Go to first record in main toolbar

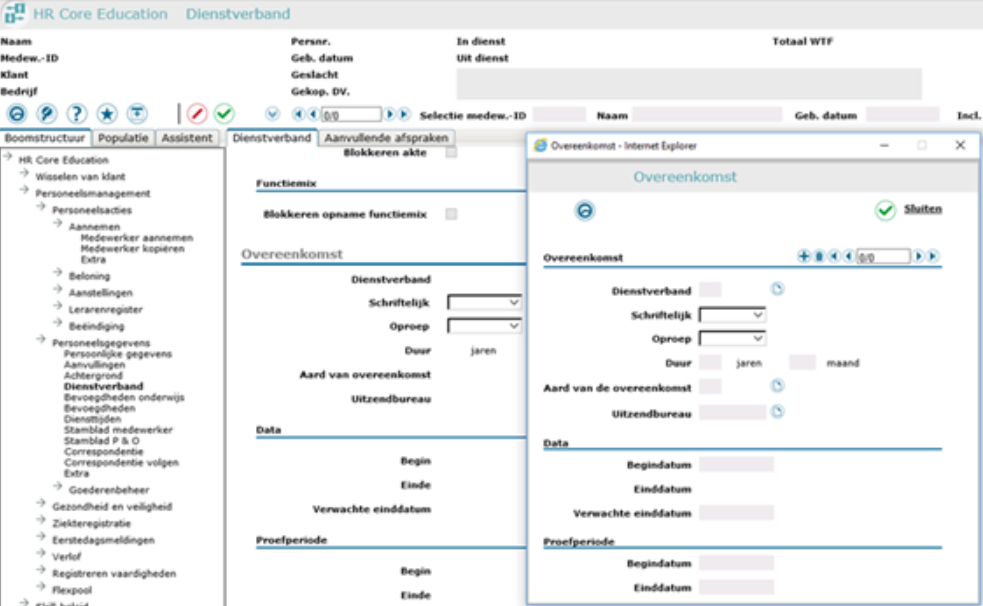(298, 114)
